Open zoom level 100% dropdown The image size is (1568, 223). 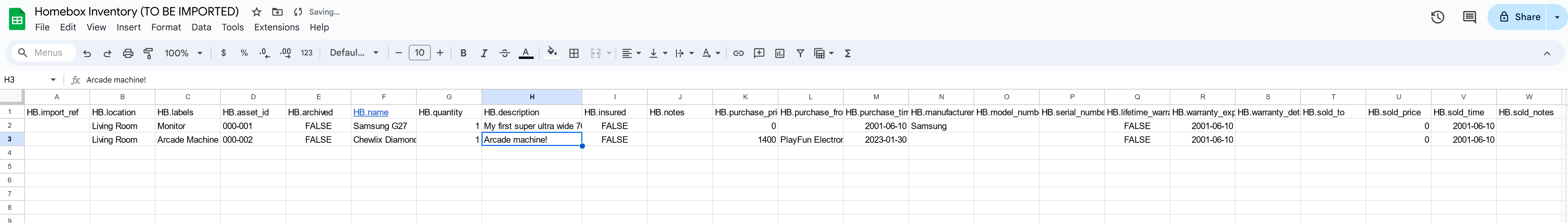tap(183, 54)
